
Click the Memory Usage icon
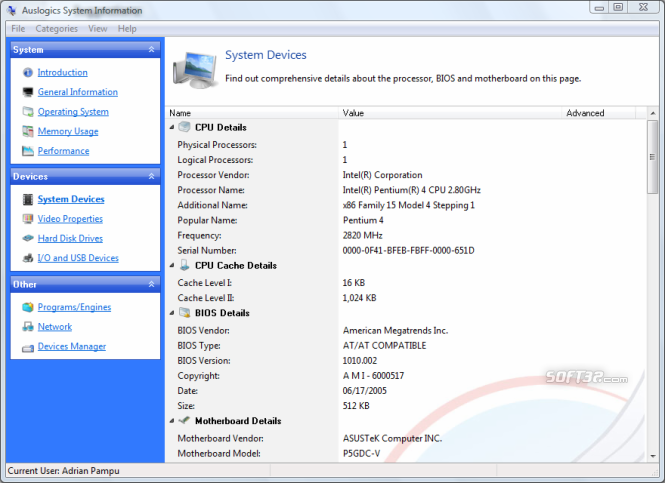[x=28, y=131]
